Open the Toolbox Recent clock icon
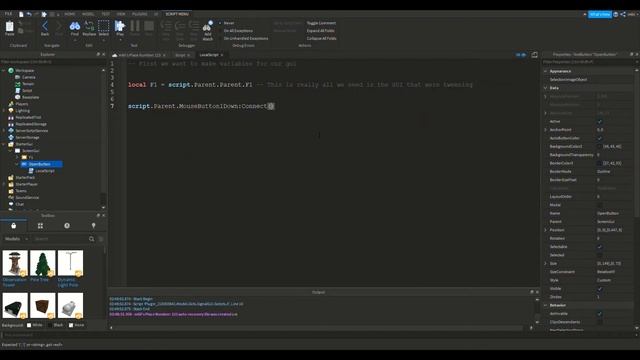The width and height of the screenshot is (640, 360). tap(67, 226)
